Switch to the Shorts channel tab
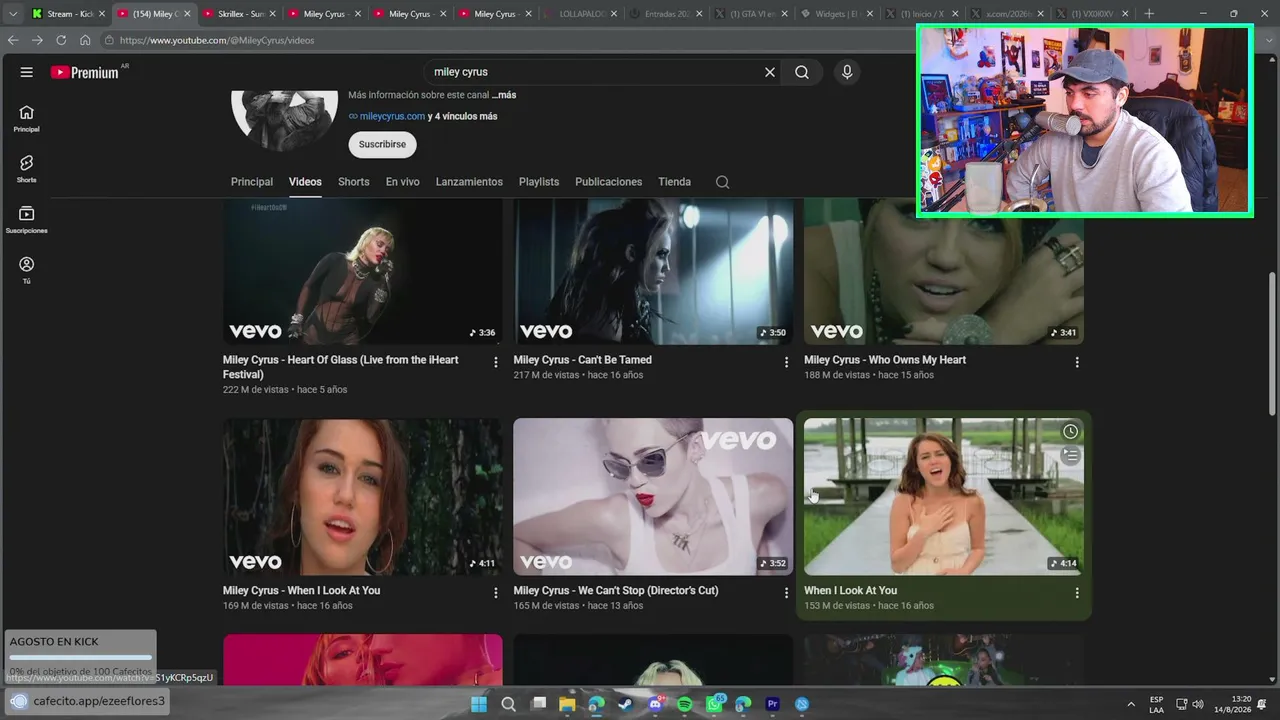Image resolution: width=1280 pixels, height=720 pixels. pos(354,182)
